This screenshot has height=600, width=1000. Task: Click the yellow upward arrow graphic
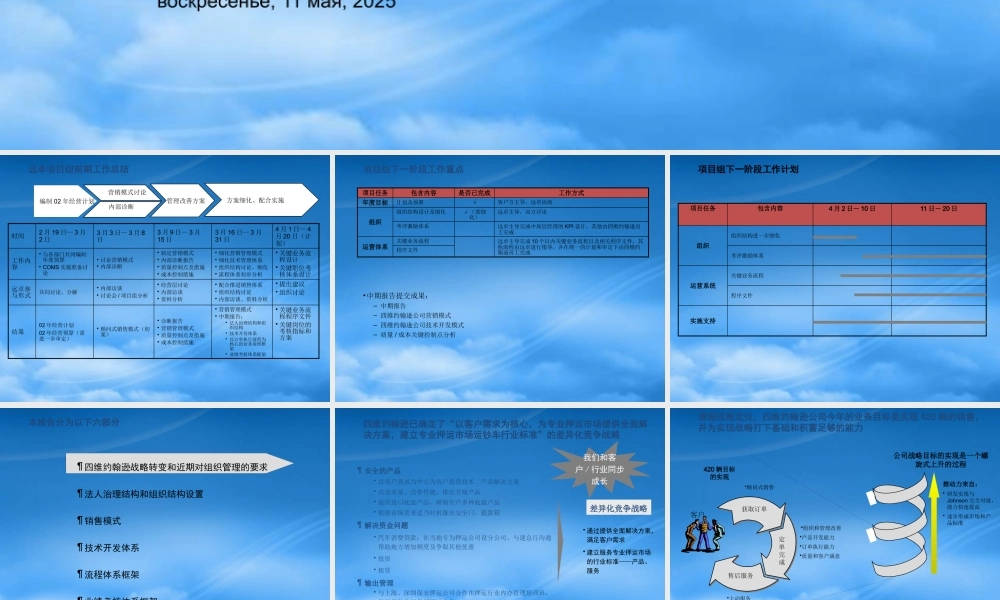(934, 523)
